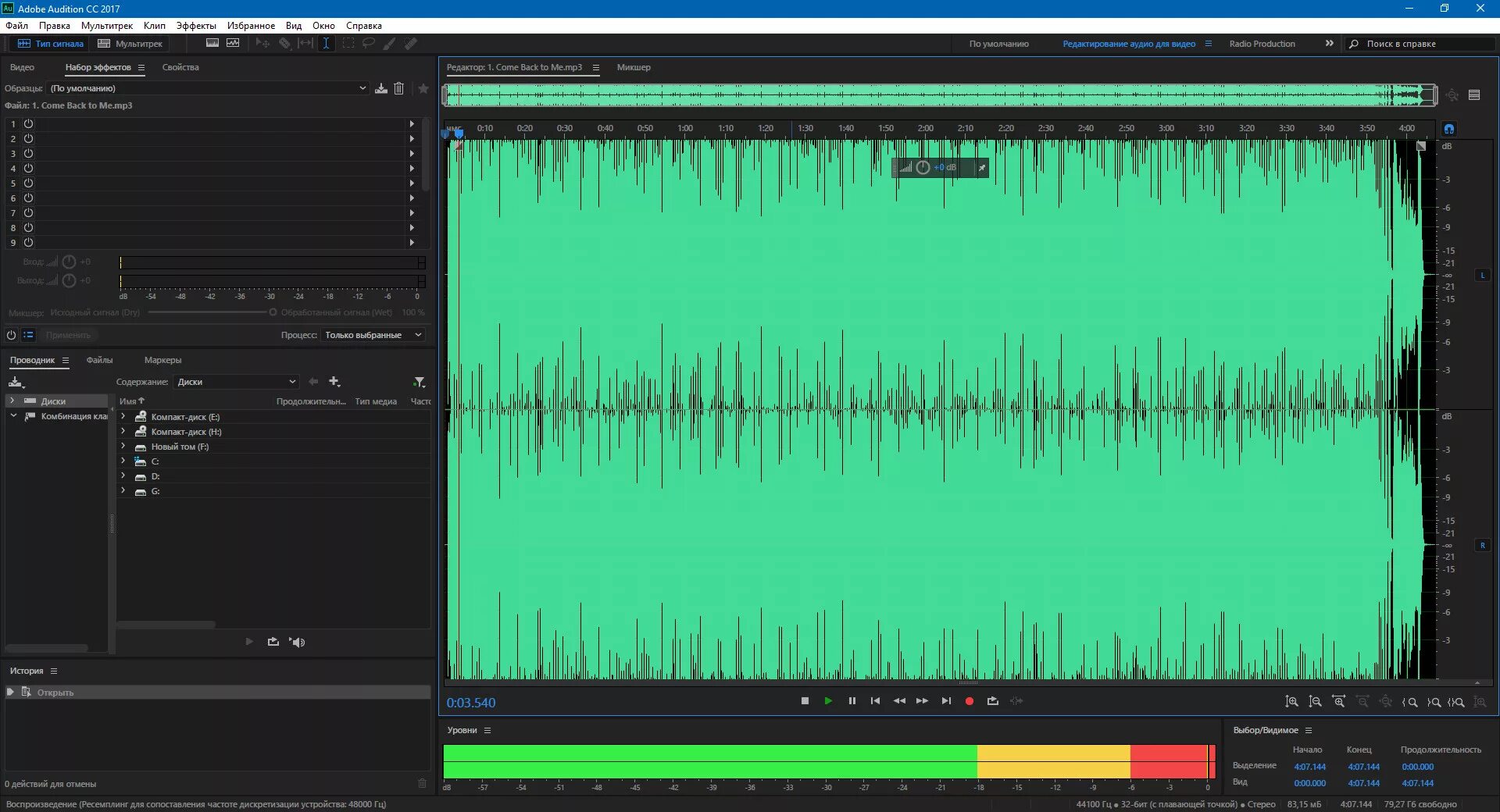Open the Содержание dropdown
This screenshot has width=1500, height=812.
(x=236, y=382)
